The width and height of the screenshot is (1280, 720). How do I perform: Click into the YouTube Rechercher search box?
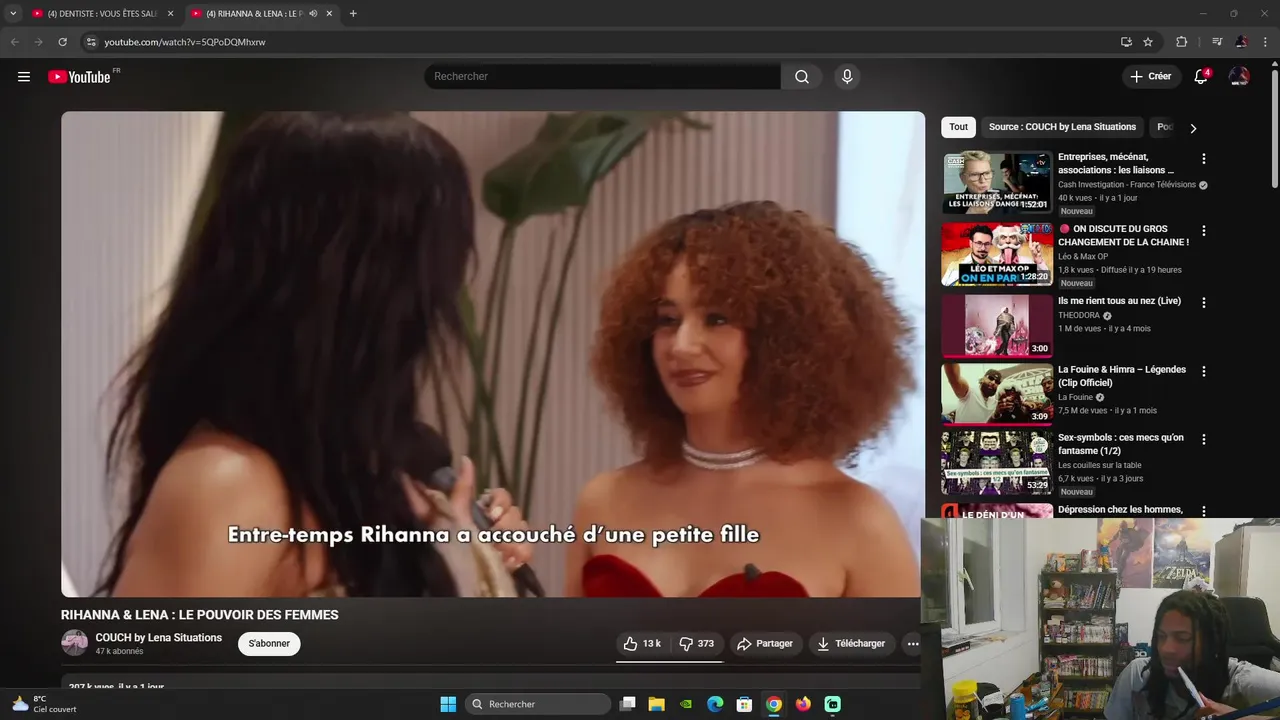click(x=602, y=77)
